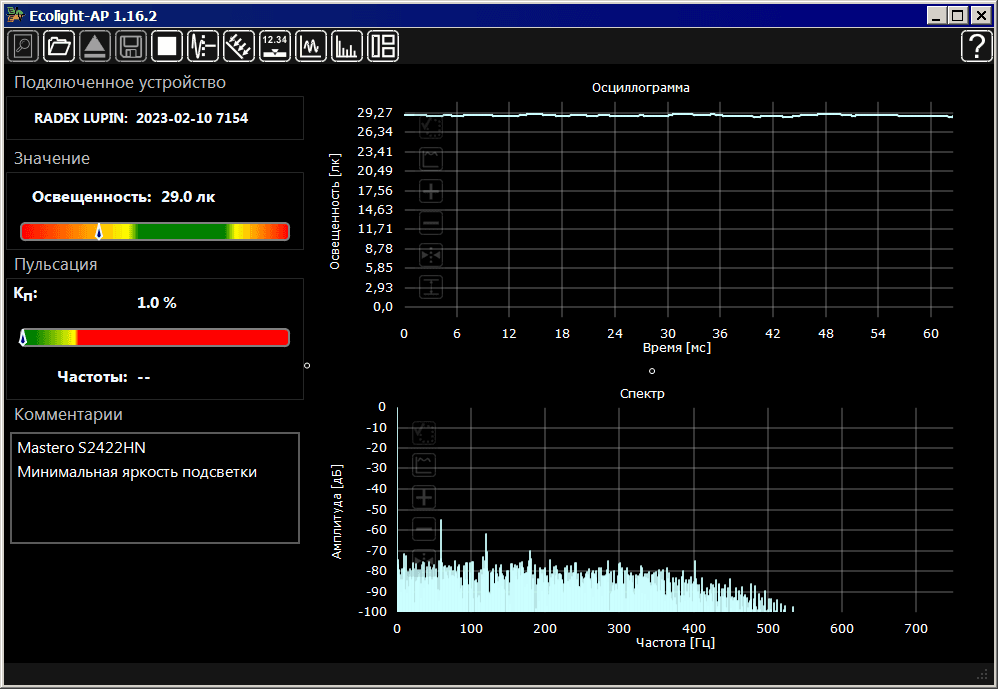Click the 'Освещенность: 29.0 лк' value

click(x=123, y=197)
